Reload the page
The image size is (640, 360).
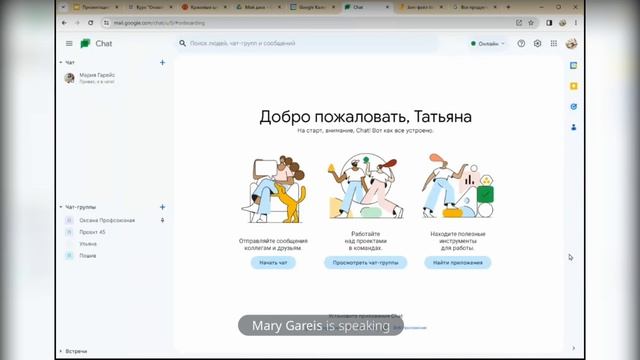coord(91,23)
